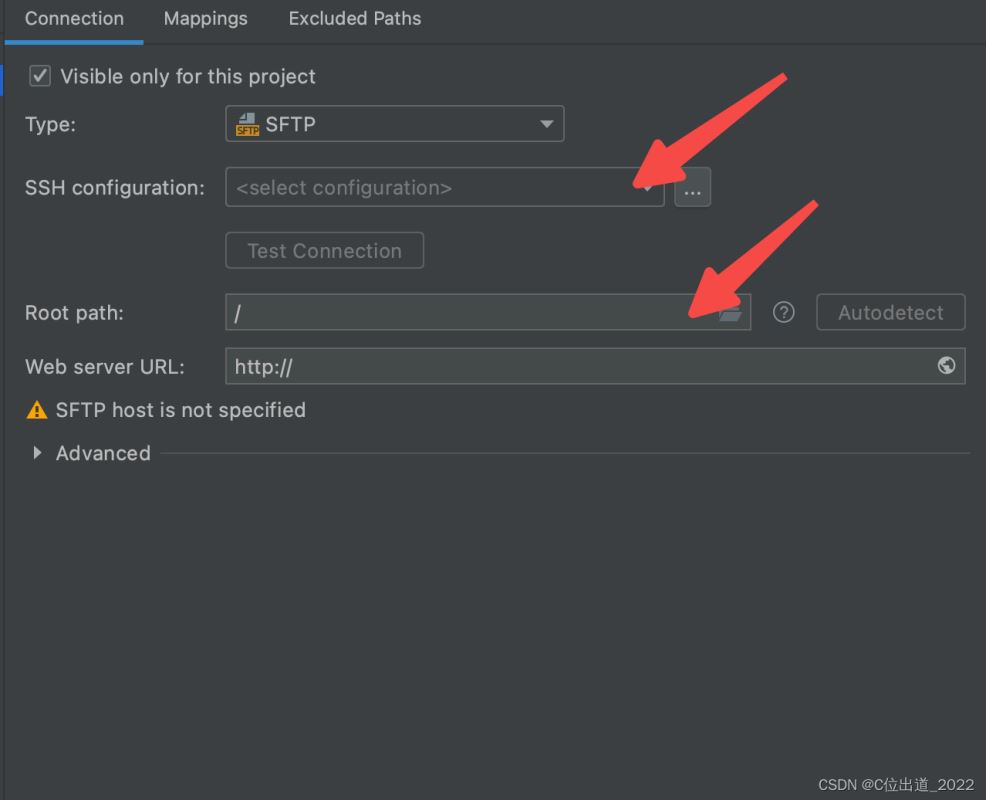
Task: Expand the Advanced section triangle
Action: pos(37,453)
